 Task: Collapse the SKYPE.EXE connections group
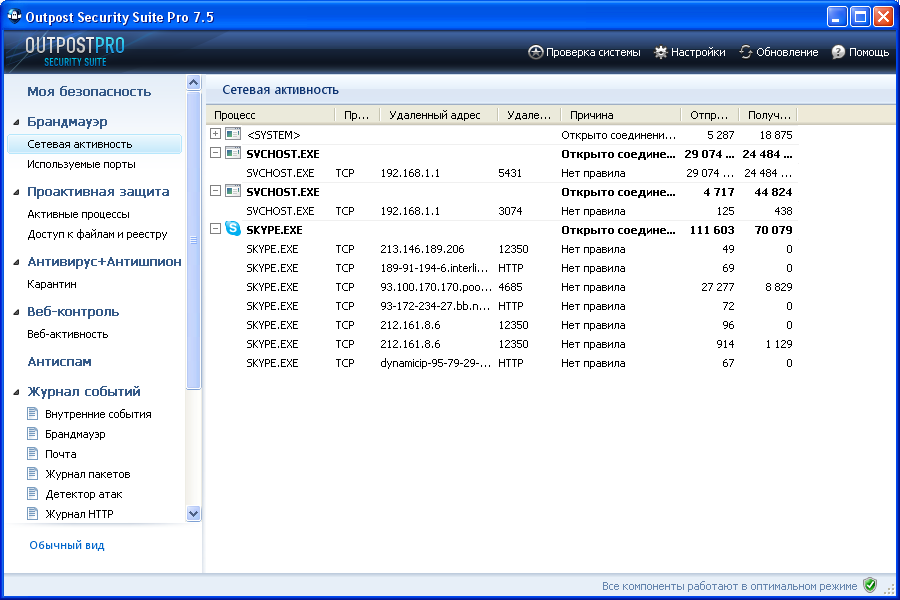click(215, 229)
